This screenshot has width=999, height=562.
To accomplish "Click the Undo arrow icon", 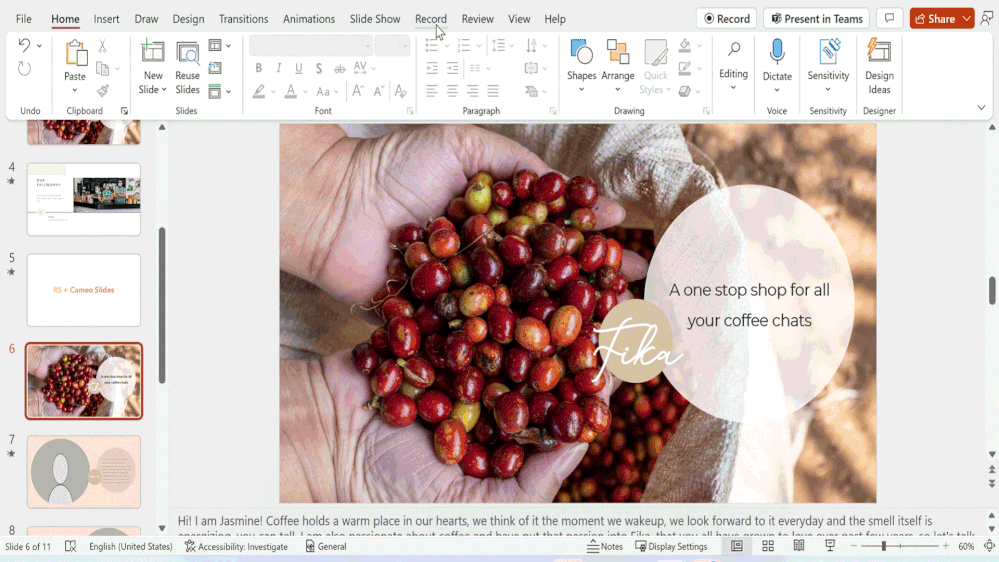I will [24, 46].
